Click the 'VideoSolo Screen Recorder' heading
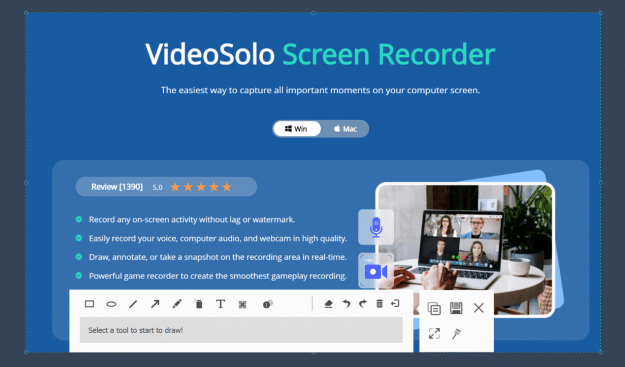Screen dimensions: 625x367 coord(320,54)
